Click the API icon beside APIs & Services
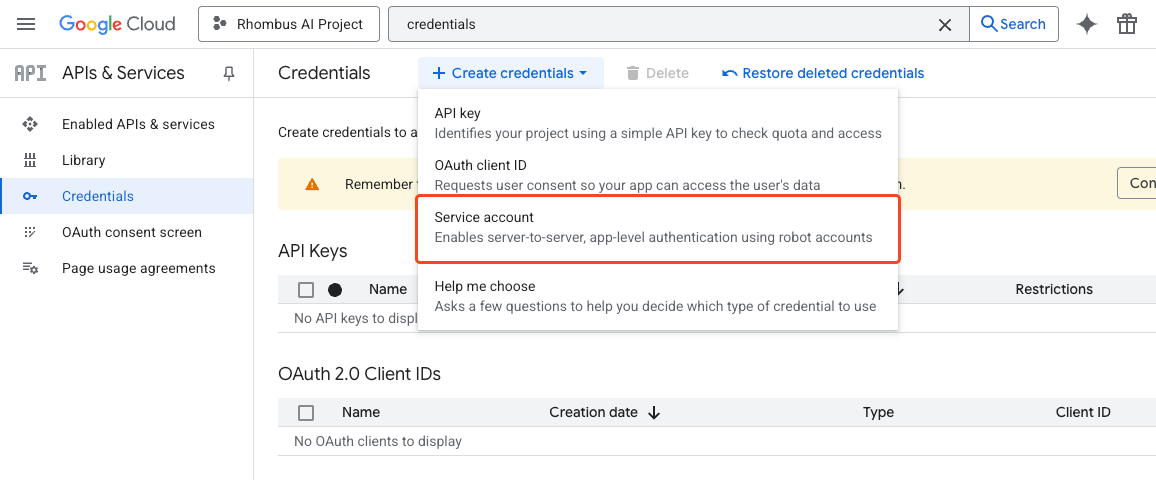 30,73
